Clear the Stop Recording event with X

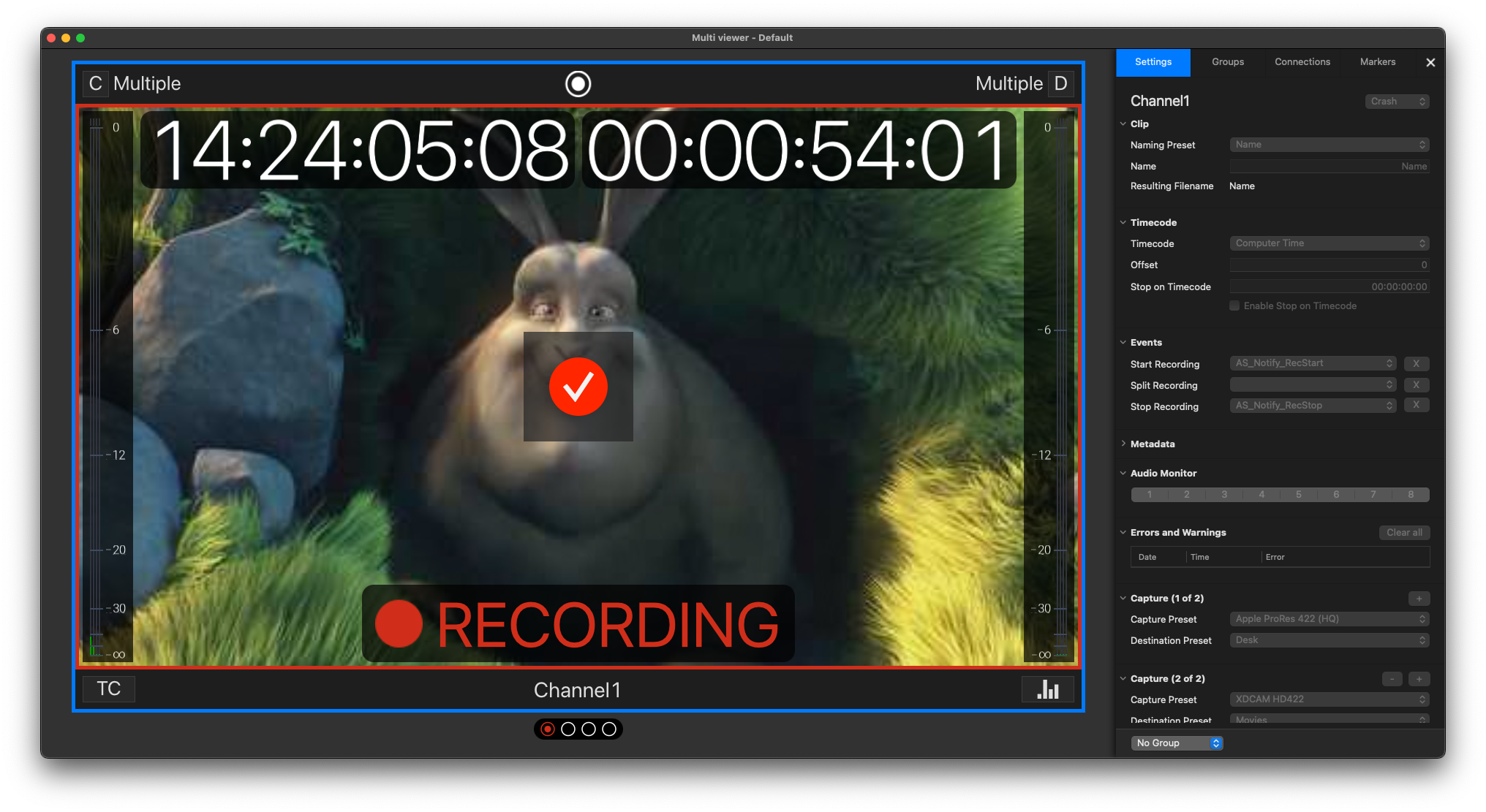[1417, 405]
